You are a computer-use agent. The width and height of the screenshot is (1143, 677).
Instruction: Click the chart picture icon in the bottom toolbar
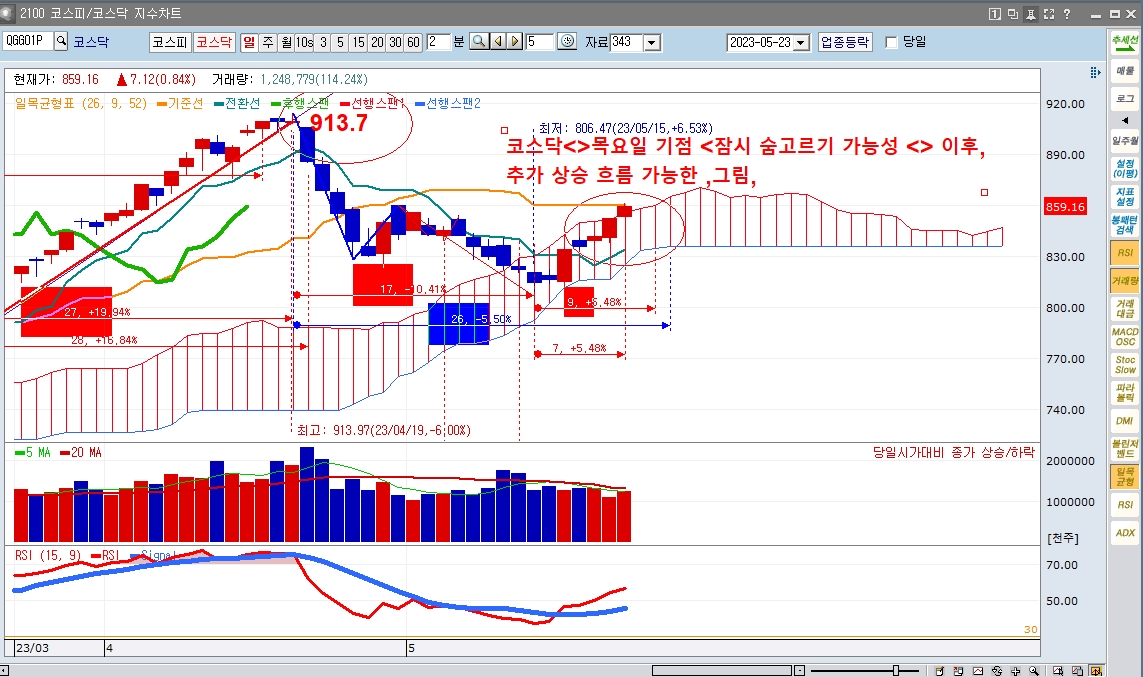pos(978,670)
